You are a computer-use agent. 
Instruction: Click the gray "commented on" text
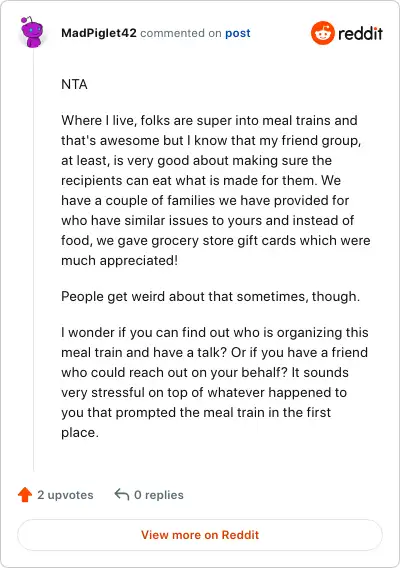tap(181, 33)
